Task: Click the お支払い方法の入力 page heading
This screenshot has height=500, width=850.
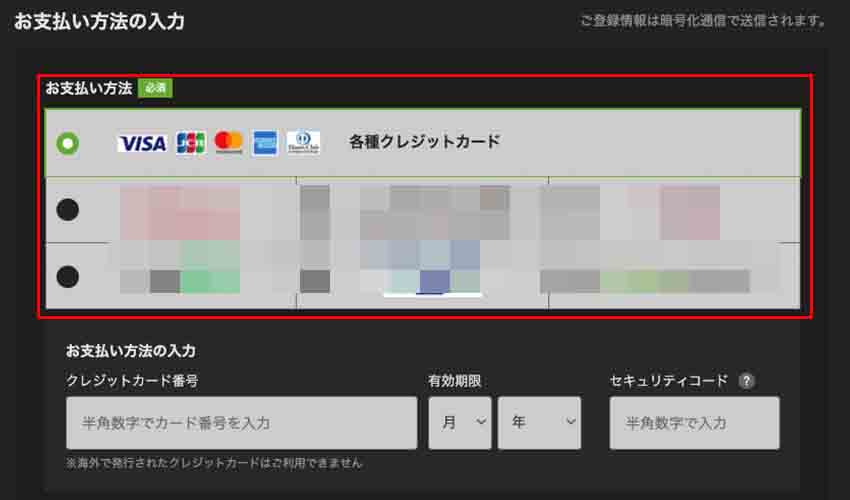Action: 99,22
